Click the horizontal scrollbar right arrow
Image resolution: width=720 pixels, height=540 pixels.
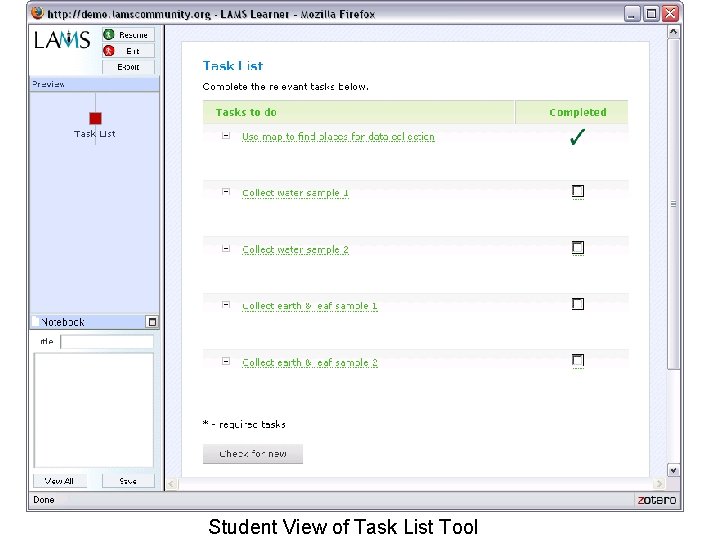659,484
